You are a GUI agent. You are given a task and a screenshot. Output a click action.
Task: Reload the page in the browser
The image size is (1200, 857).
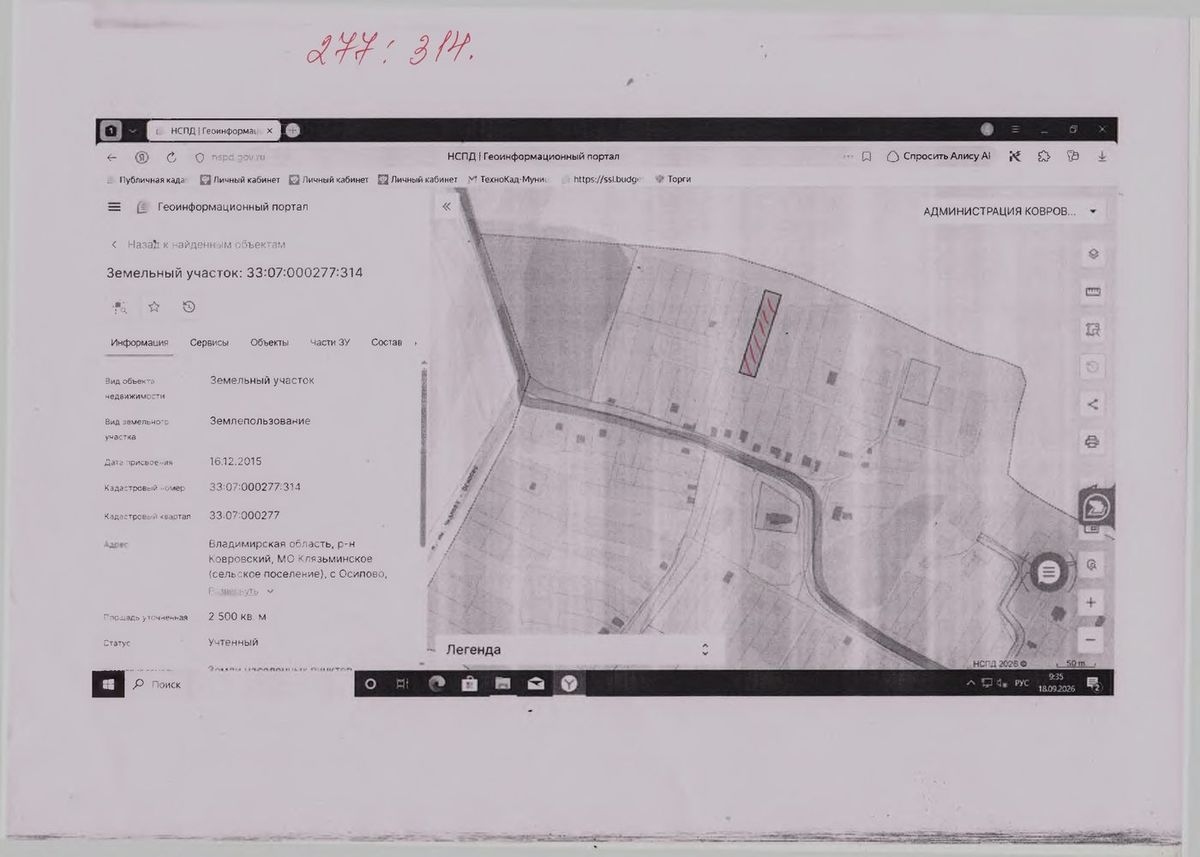click(x=171, y=157)
